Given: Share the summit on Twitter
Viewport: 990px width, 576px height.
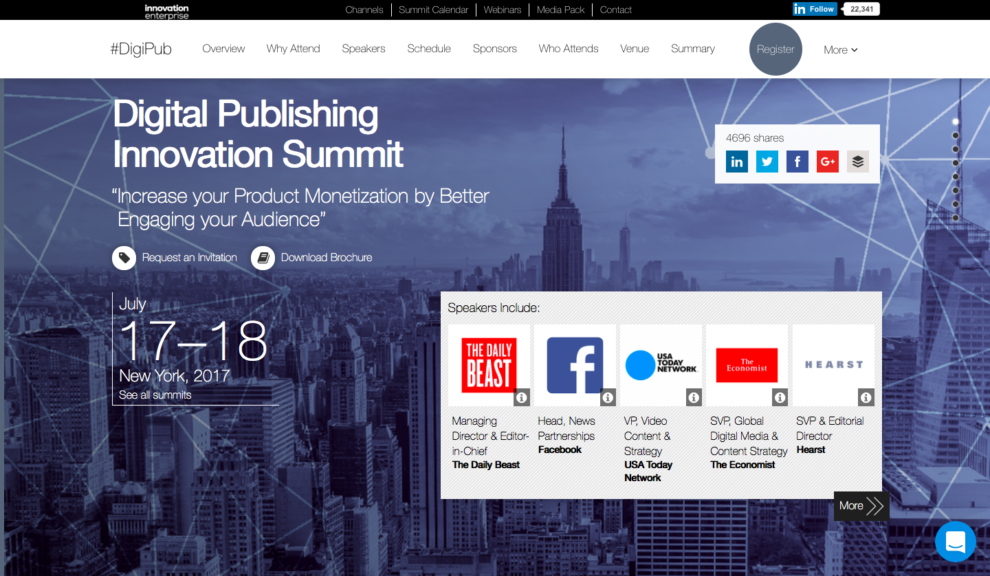Looking at the screenshot, I should (x=767, y=161).
